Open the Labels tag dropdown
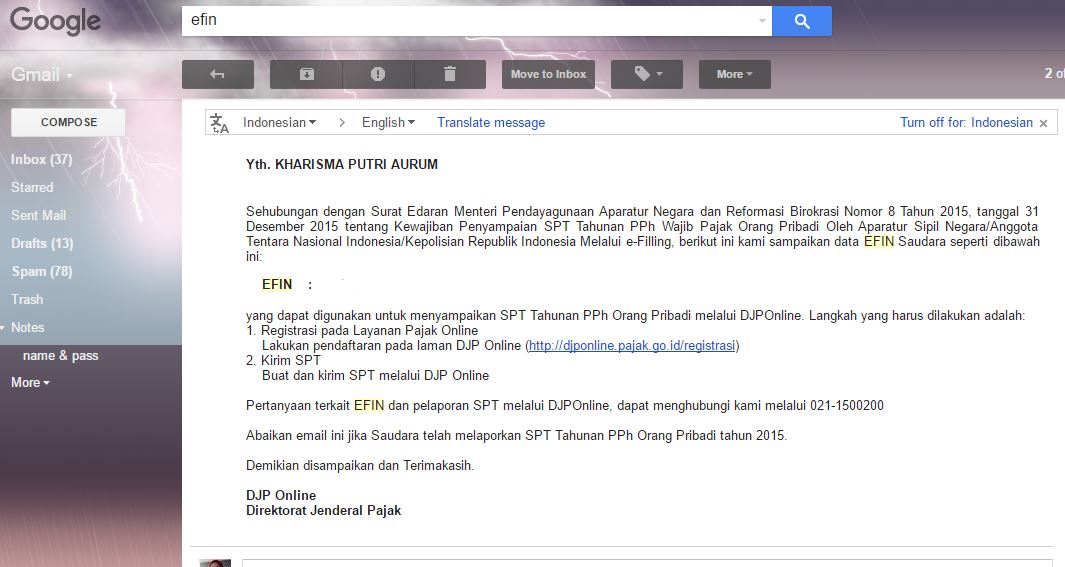 (x=647, y=74)
